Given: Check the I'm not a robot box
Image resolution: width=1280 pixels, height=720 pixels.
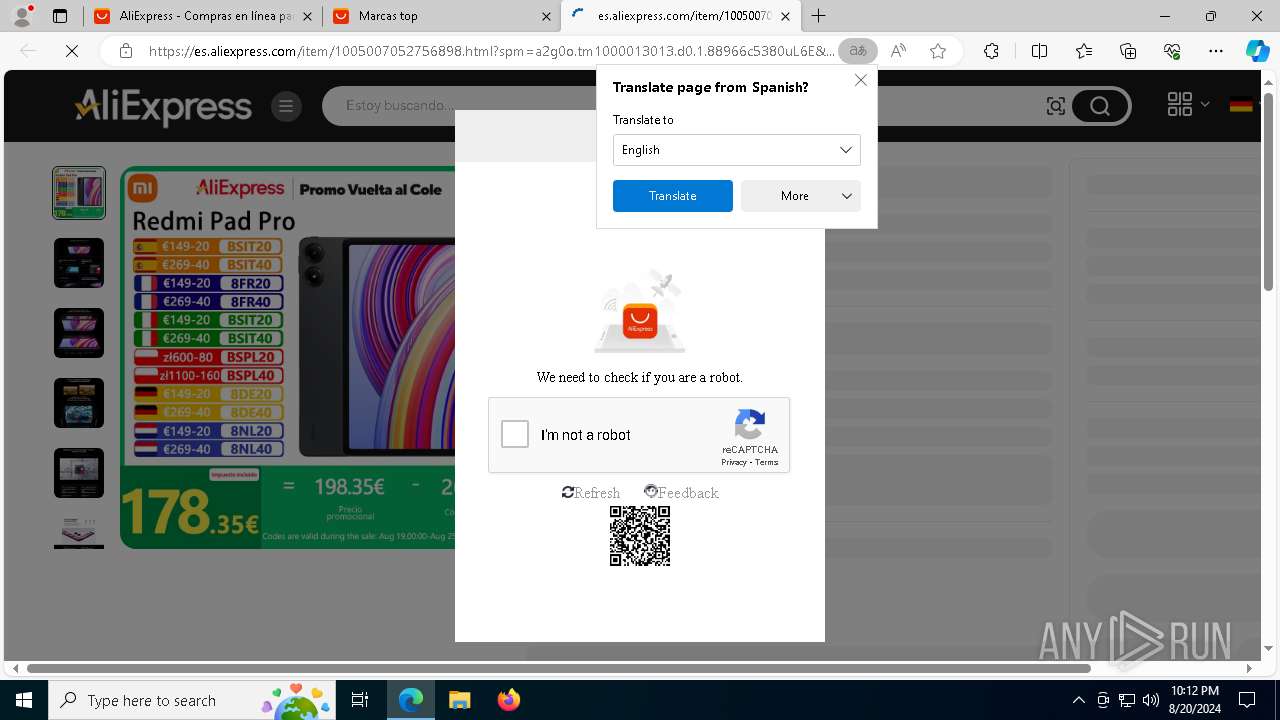Looking at the screenshot, I should click(515, 434).
